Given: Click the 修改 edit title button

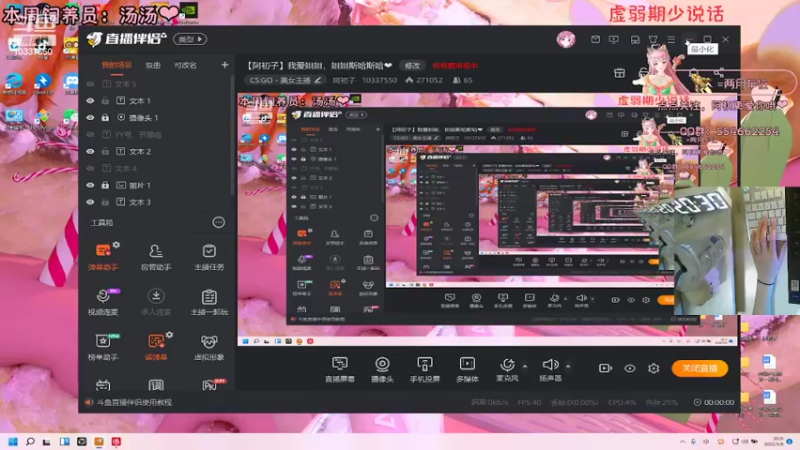Looking at the screenshot, I should pyautogui.click(x=412, y=66).
